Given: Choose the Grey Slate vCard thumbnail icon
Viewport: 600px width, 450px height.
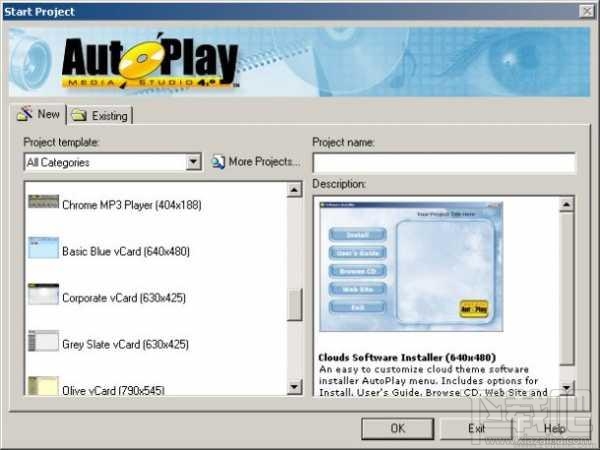Looking at the screenshot, I should 43,341.
